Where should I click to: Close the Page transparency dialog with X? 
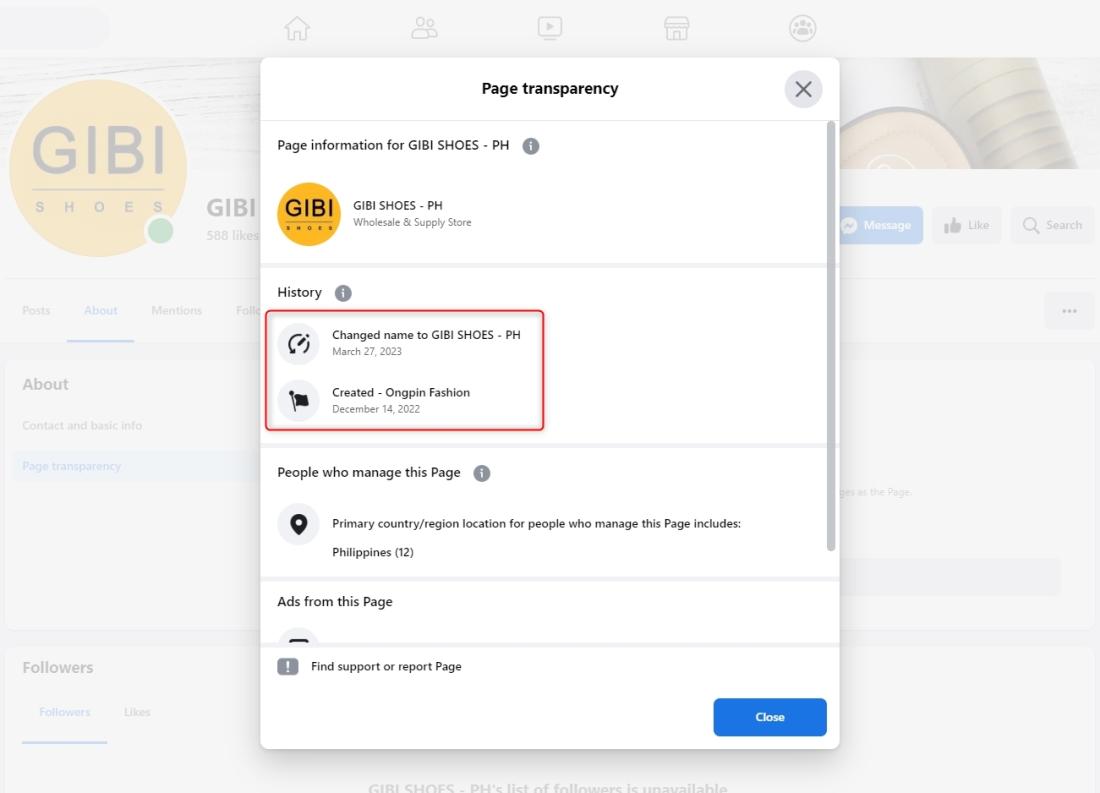[803, 89]
